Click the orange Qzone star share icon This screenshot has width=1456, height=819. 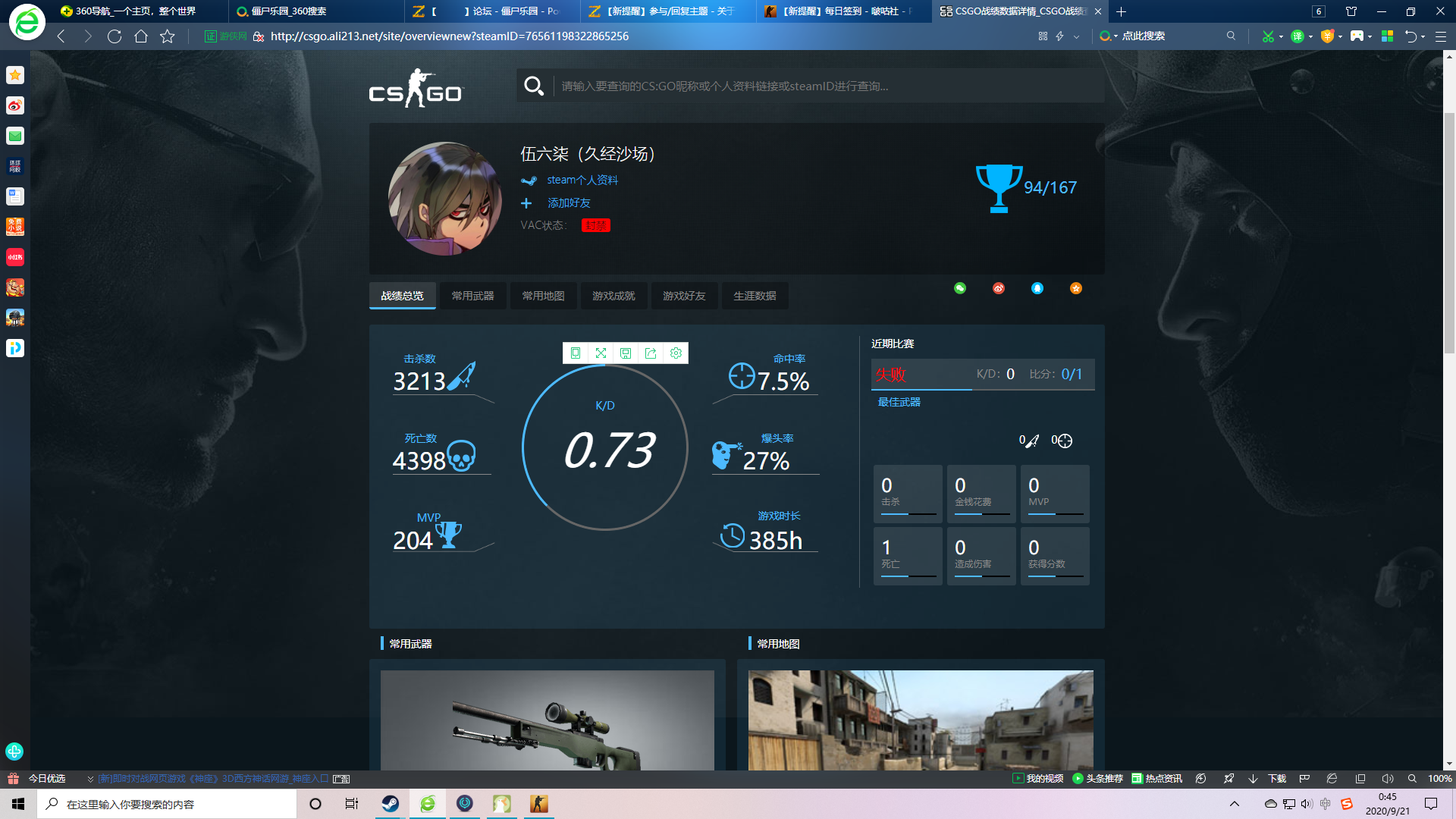tap(1076, 288)
